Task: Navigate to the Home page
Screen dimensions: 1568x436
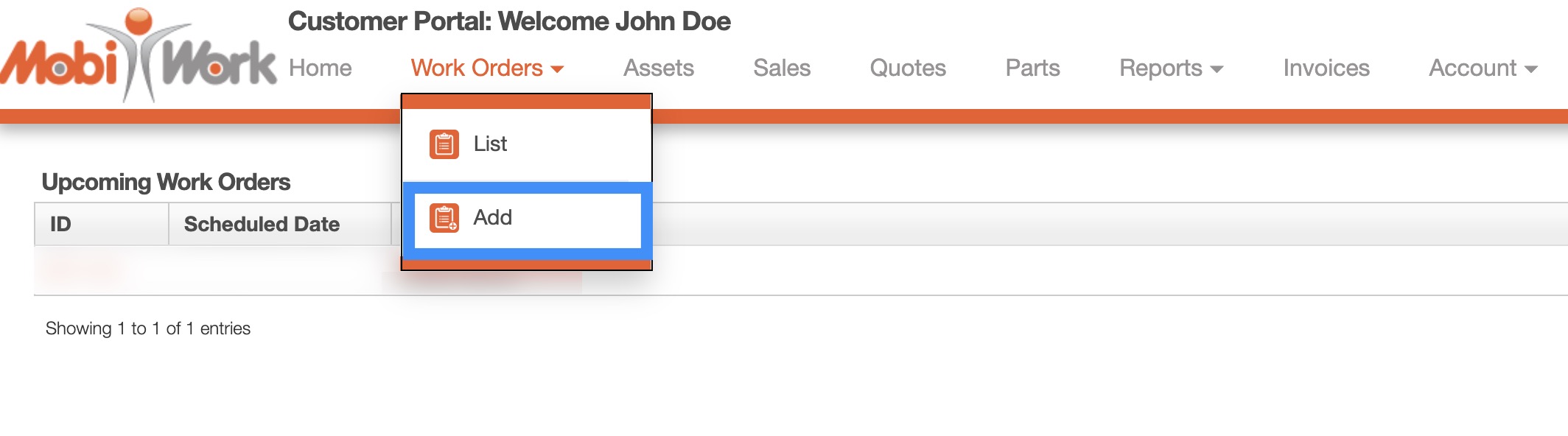Action: coord(319,67)
